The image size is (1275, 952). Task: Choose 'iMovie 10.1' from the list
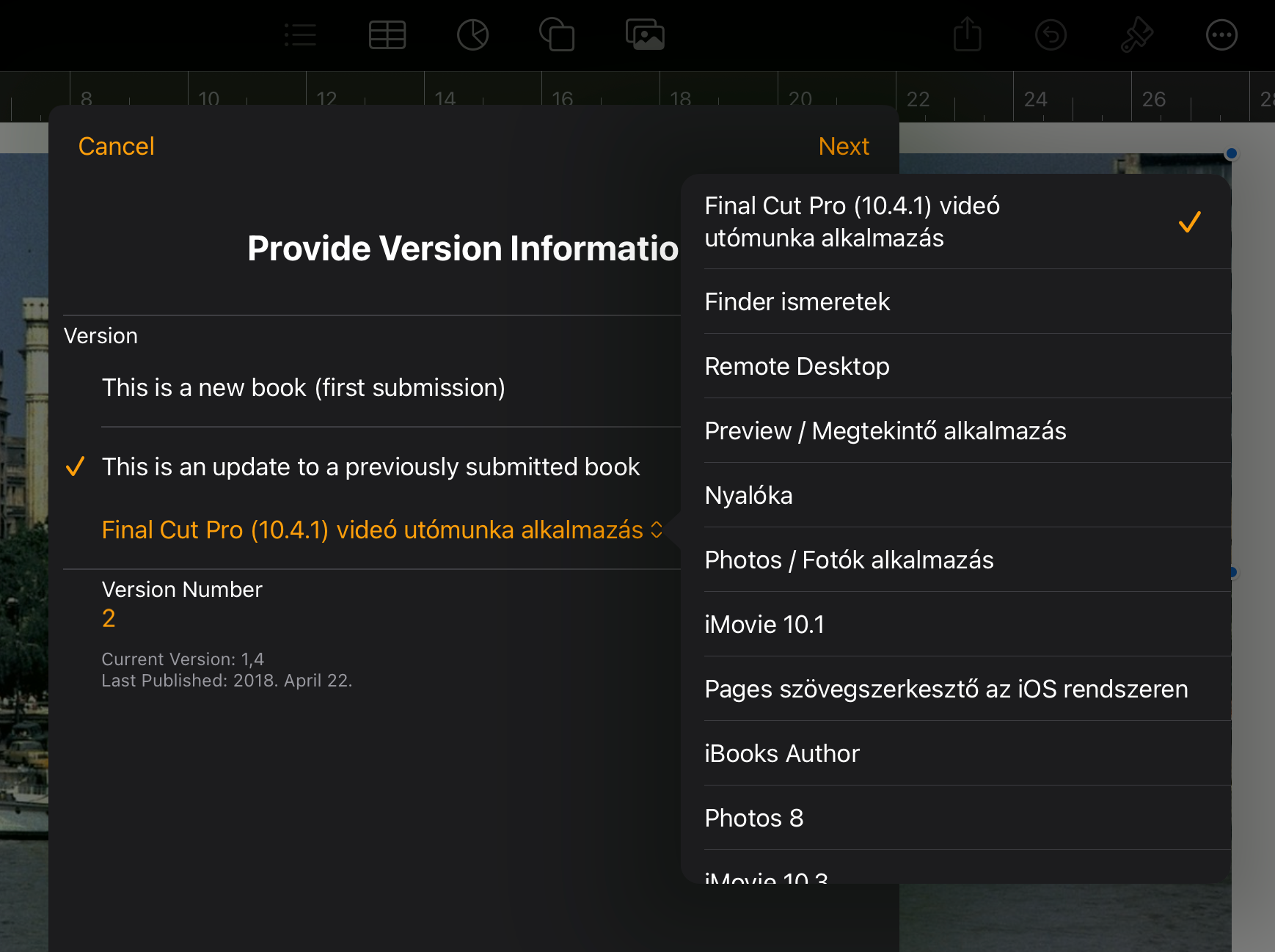click(956, 624)
